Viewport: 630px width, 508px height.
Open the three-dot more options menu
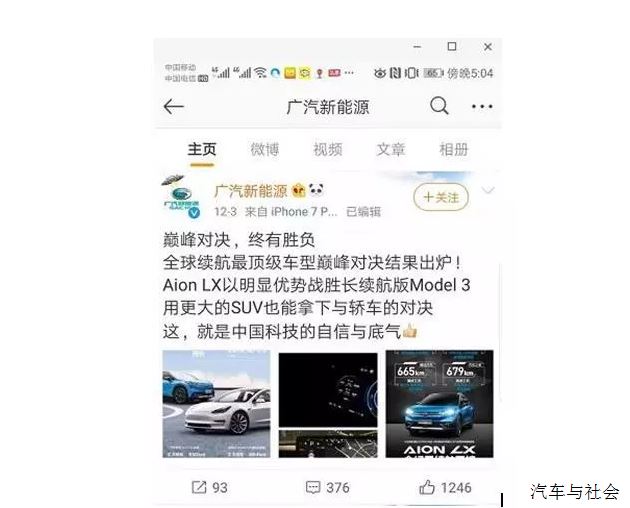pyautogui.click(x=482, y=107)
